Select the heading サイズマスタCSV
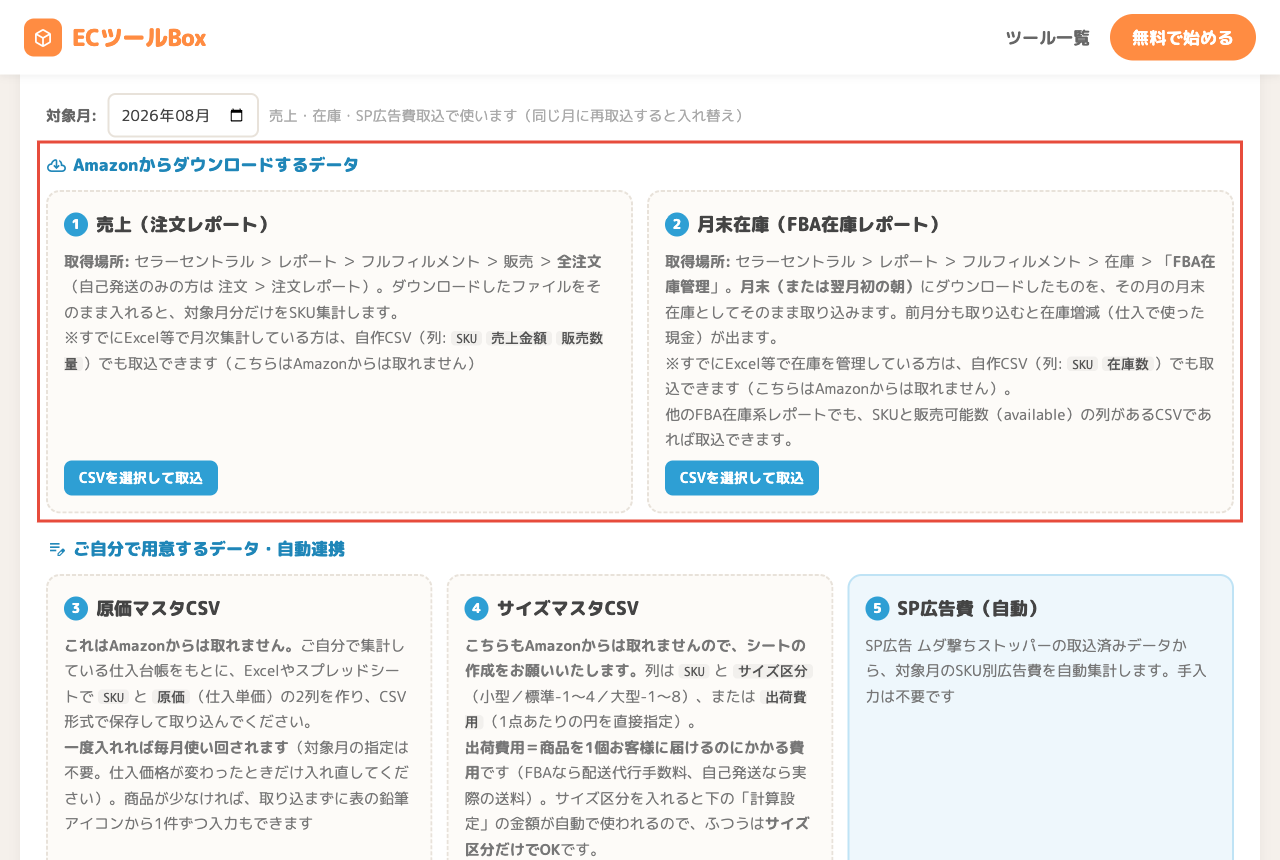 point(567,608)
